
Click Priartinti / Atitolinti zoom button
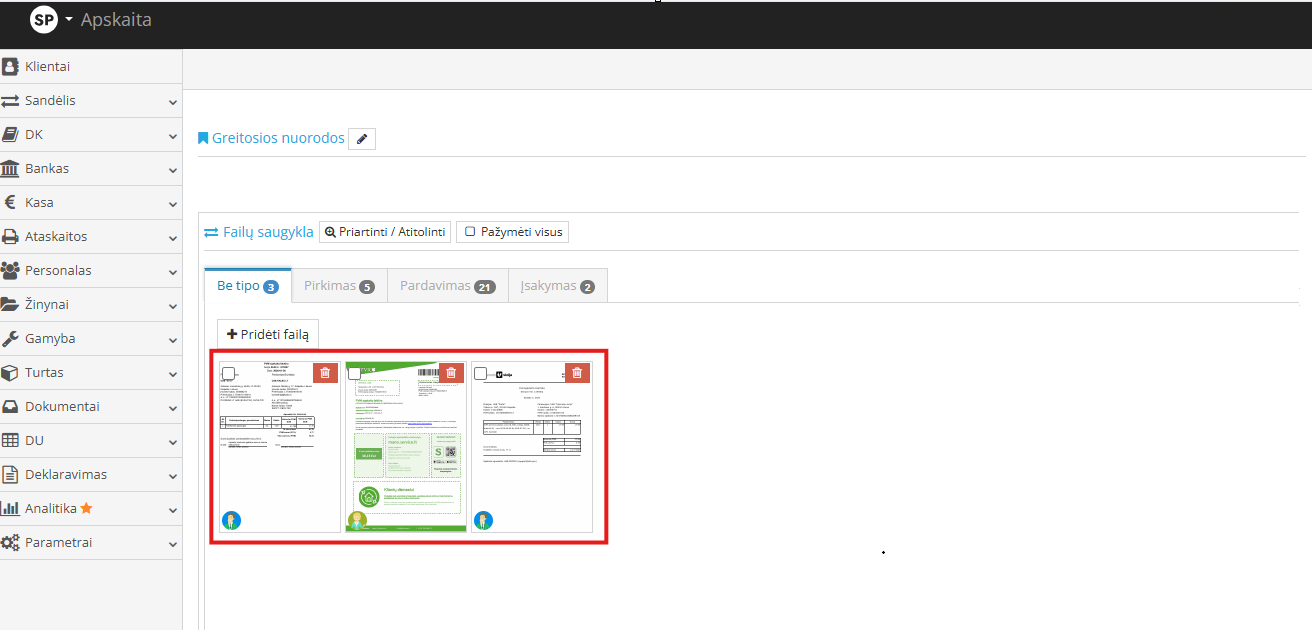[x=385, y=232]
